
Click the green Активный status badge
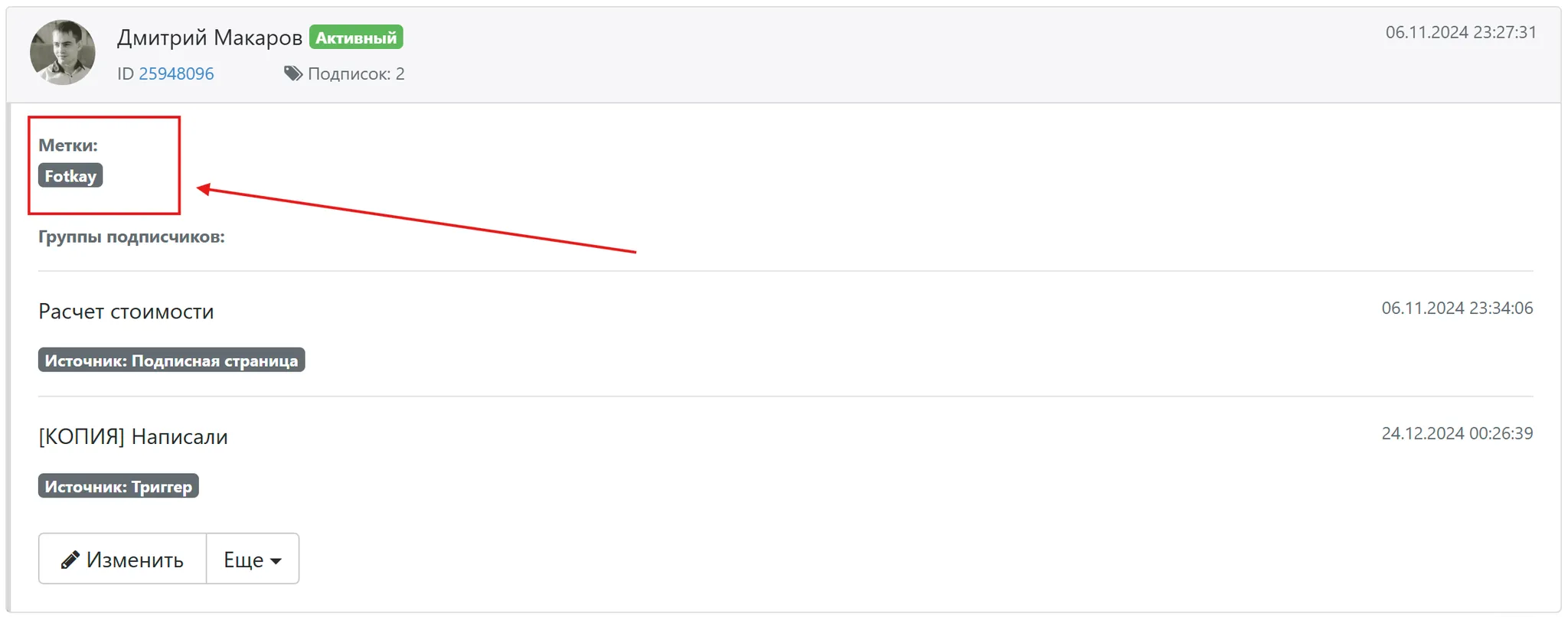click(x=356, y=38)
